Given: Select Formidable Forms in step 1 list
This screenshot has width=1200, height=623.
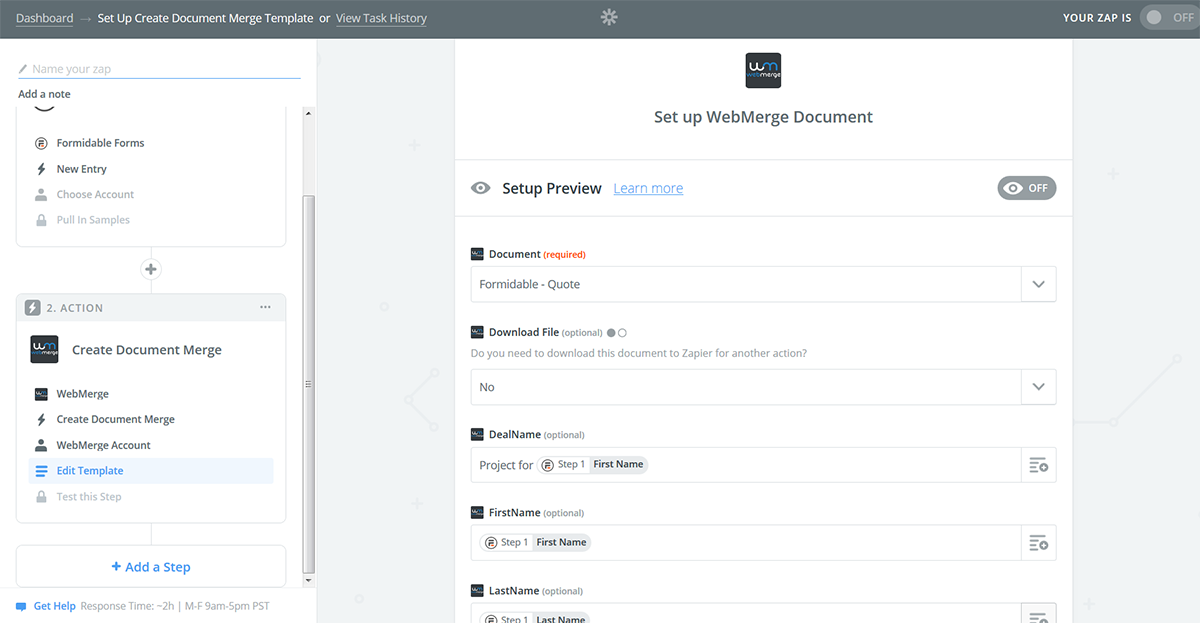Looking at the screenshot, I should click(x=100, y=143).
